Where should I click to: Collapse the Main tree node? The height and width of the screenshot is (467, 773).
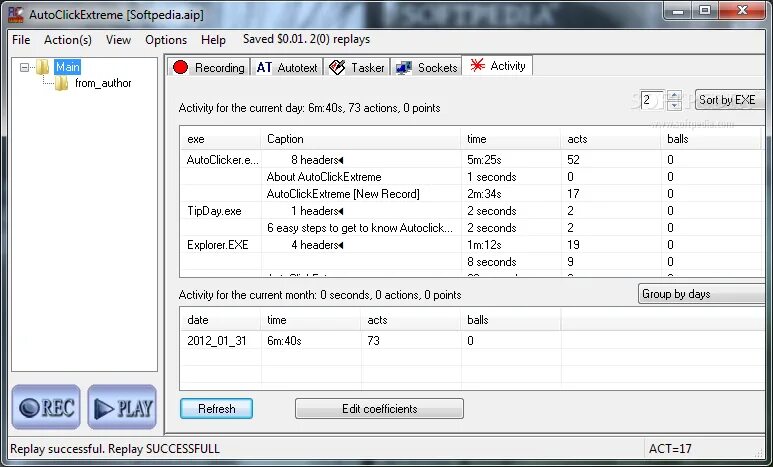(x=24, y=67)
